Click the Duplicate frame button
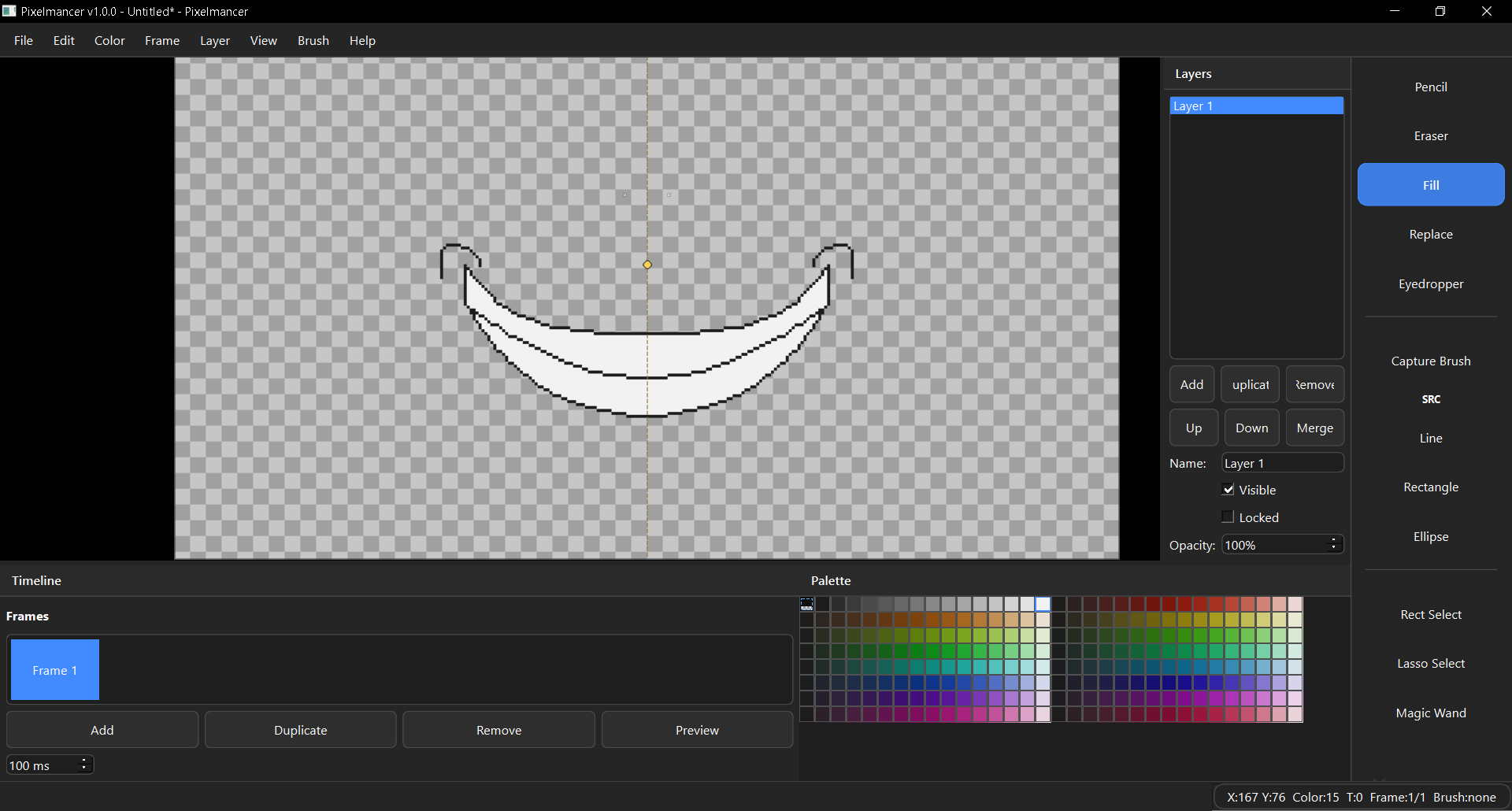Image resolution: width=1512 pixels, height=811 pixels. [x=300, y=730]
